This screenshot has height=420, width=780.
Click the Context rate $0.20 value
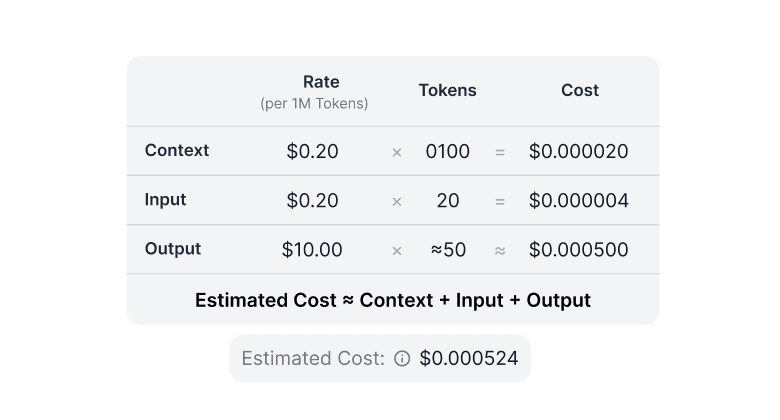pos(312,152)
